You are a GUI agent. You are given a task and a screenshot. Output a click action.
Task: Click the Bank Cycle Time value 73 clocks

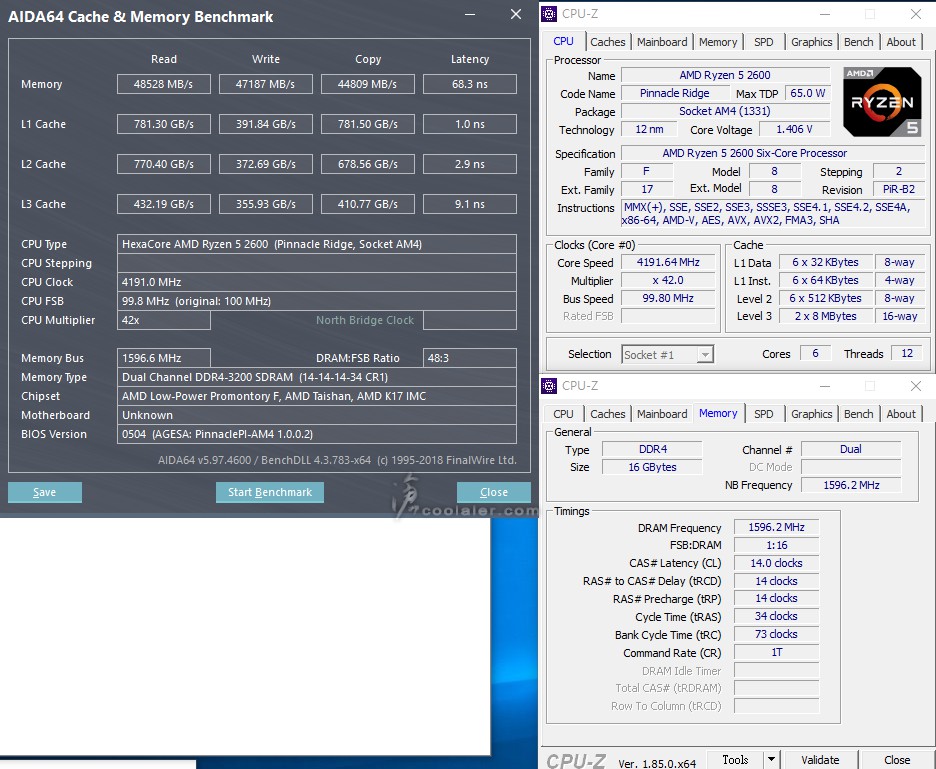[777, 634]
